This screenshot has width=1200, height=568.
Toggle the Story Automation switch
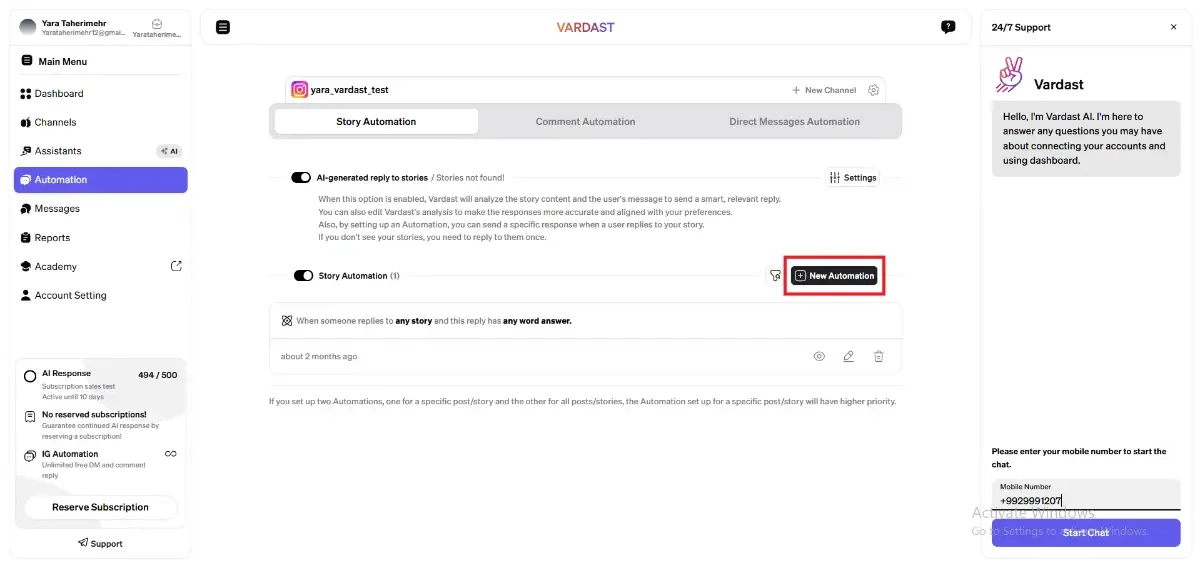pyautogui.click(x=303, y=276)
